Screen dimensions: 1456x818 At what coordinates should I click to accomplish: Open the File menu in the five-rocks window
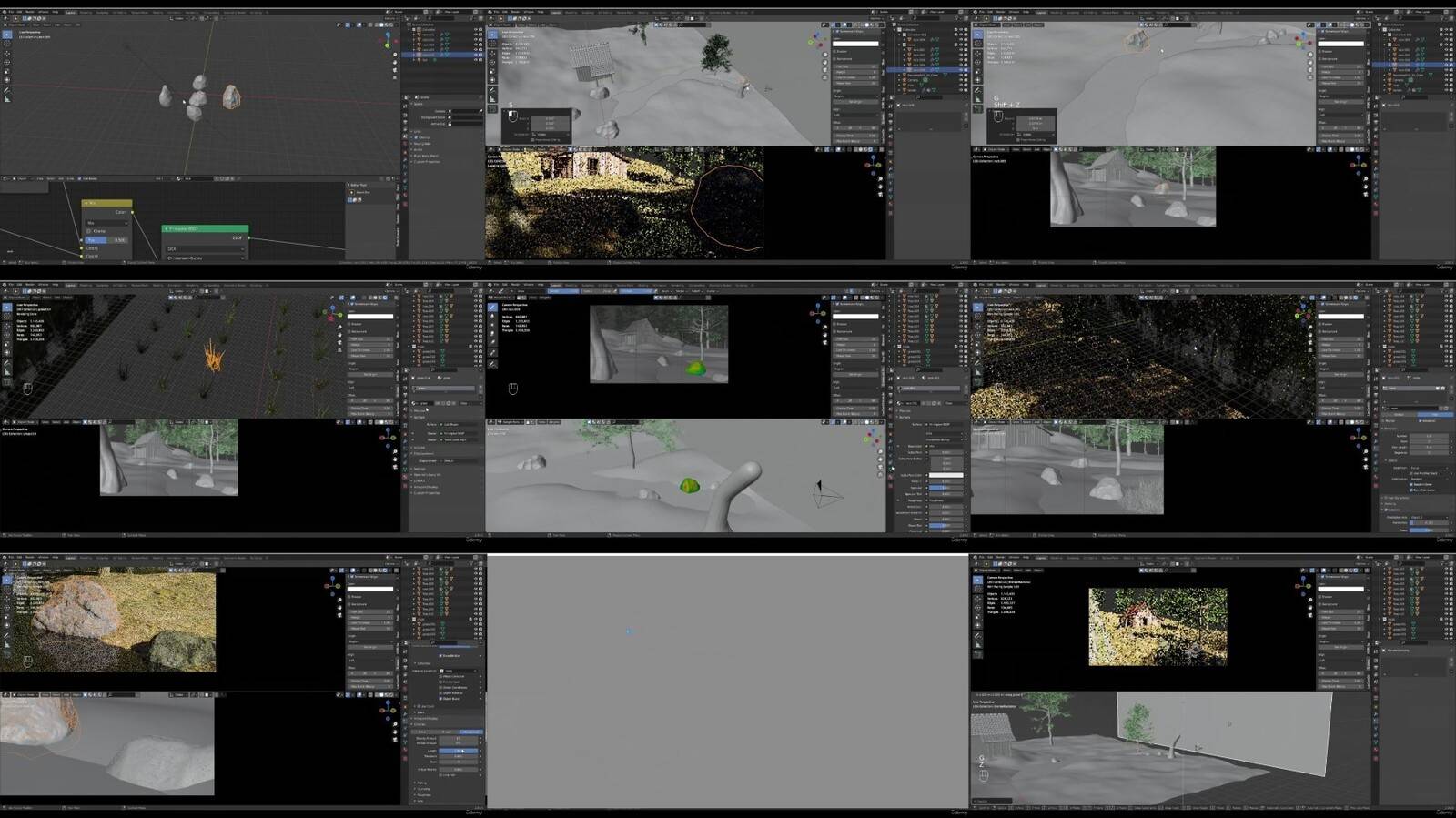10,12
